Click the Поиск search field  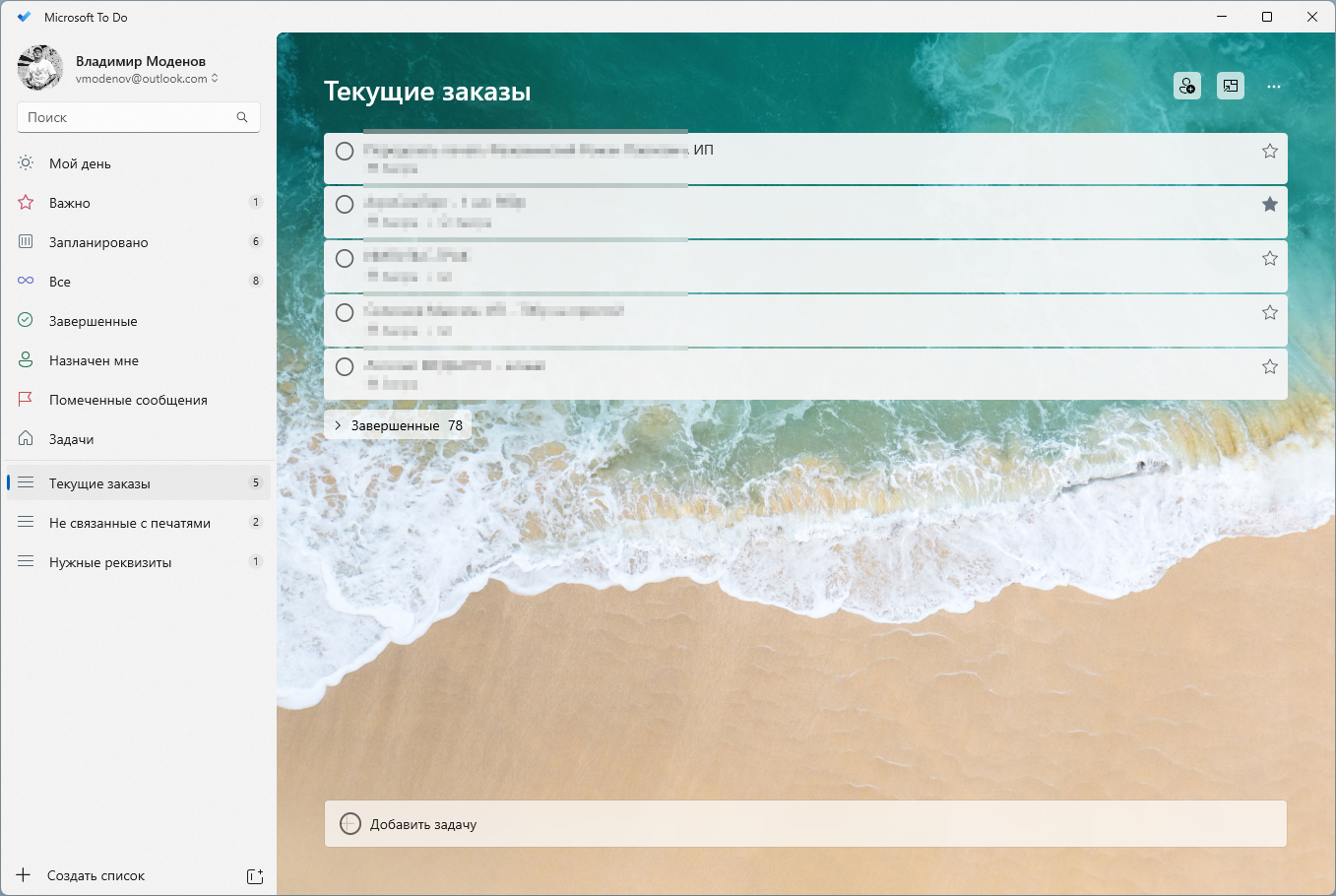pos(139,117)
